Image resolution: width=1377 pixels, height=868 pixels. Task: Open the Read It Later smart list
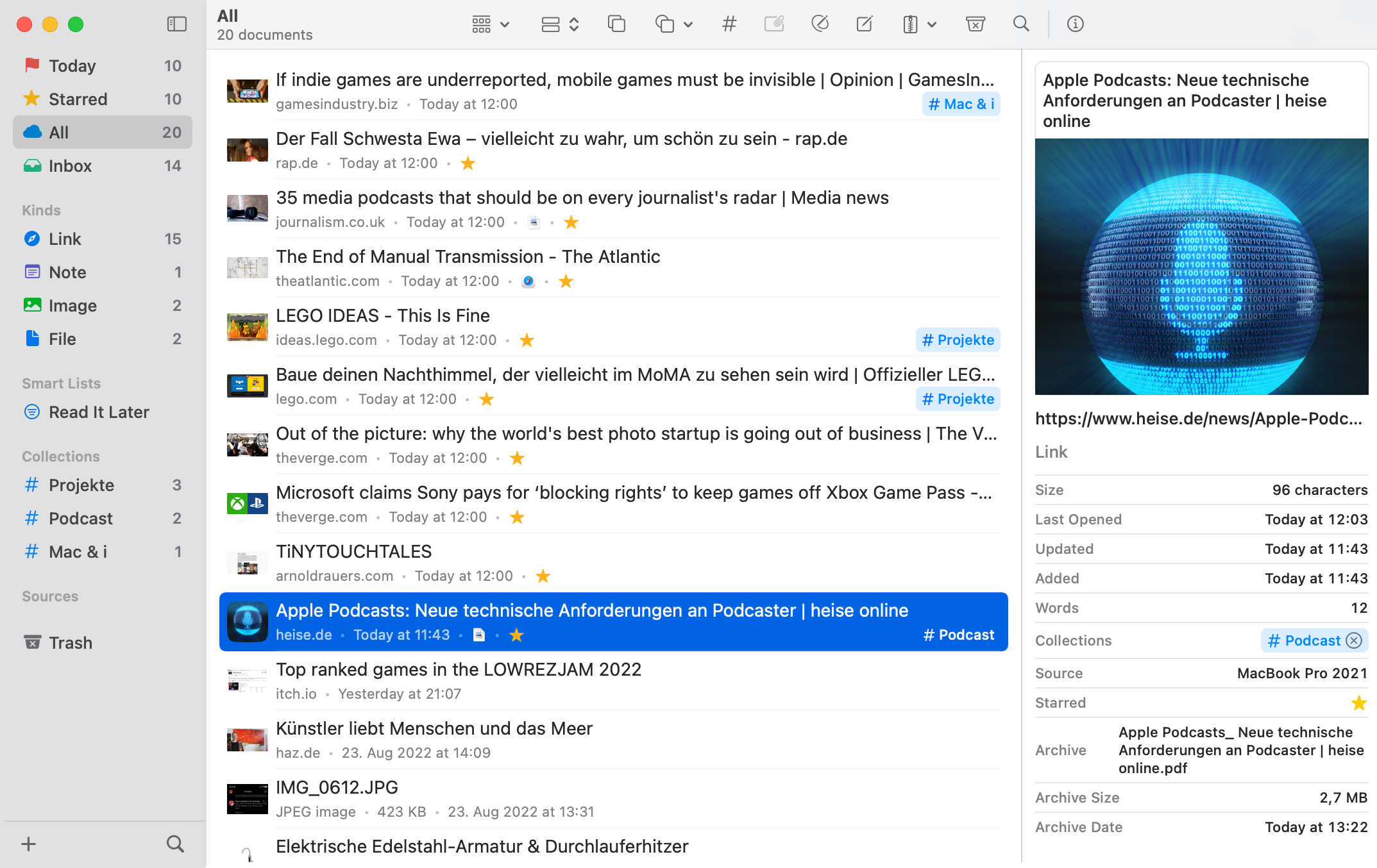pyautogui.click(x=99, y=412)
